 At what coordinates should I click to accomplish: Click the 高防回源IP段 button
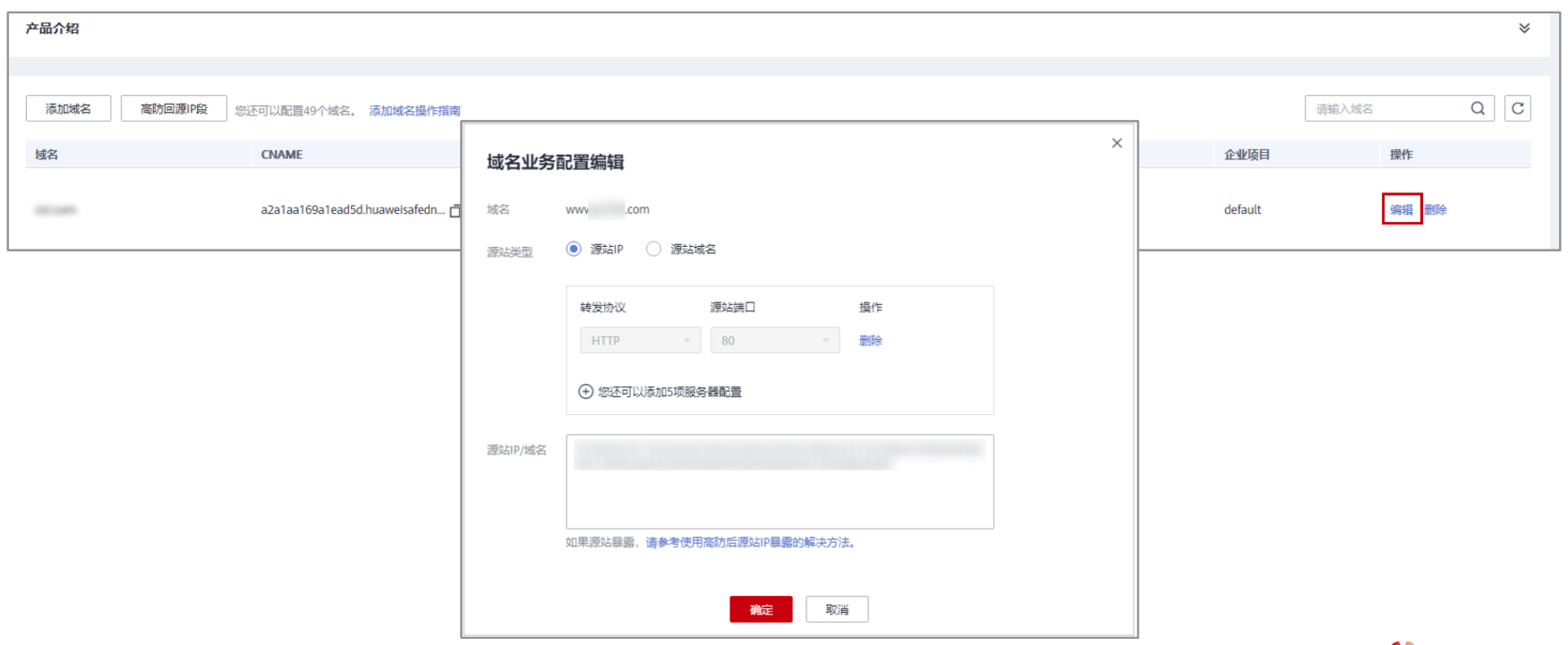[x=174, y=108]
